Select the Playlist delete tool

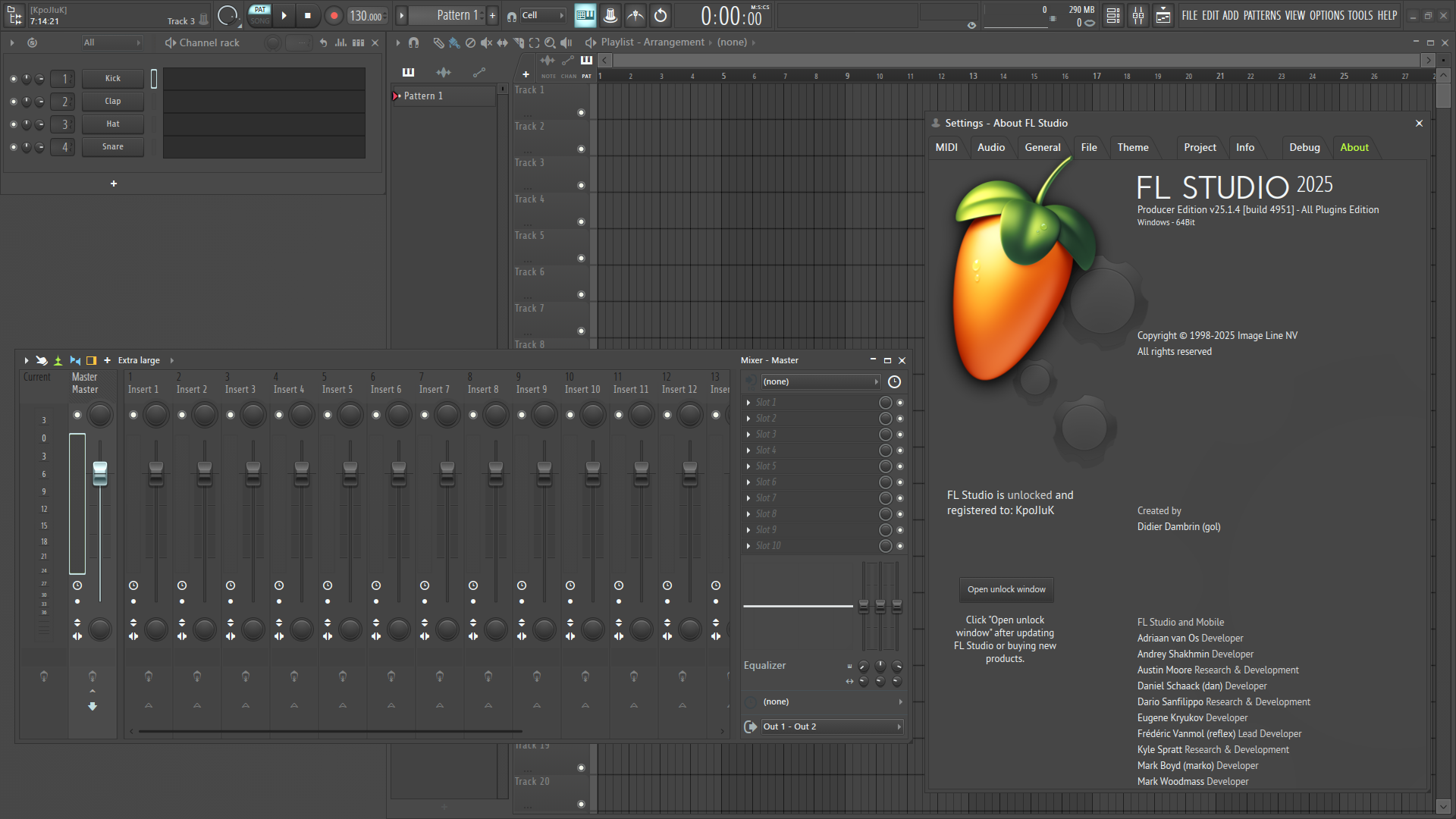tap(470, 42)
